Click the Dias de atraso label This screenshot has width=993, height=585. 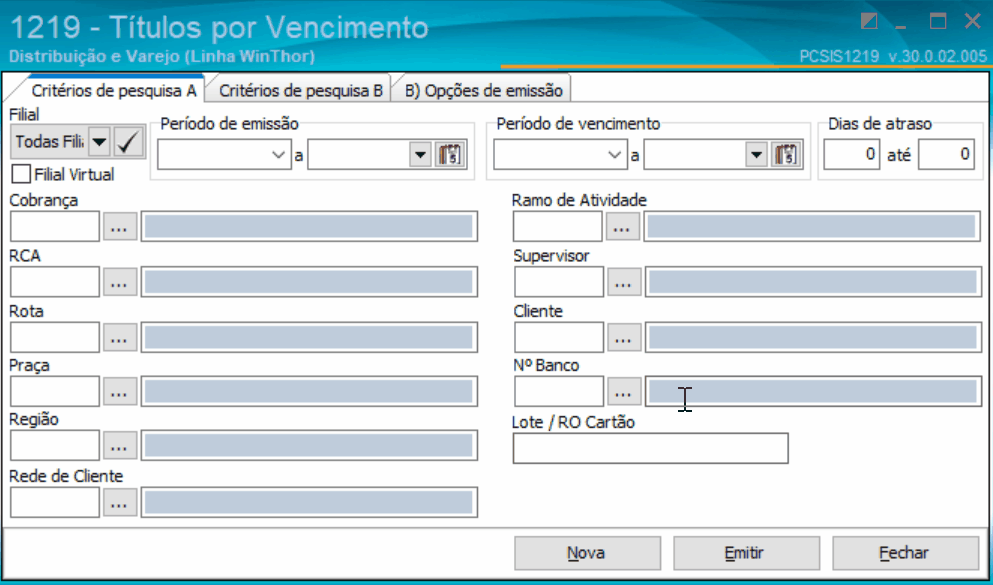tap(880, 124)
